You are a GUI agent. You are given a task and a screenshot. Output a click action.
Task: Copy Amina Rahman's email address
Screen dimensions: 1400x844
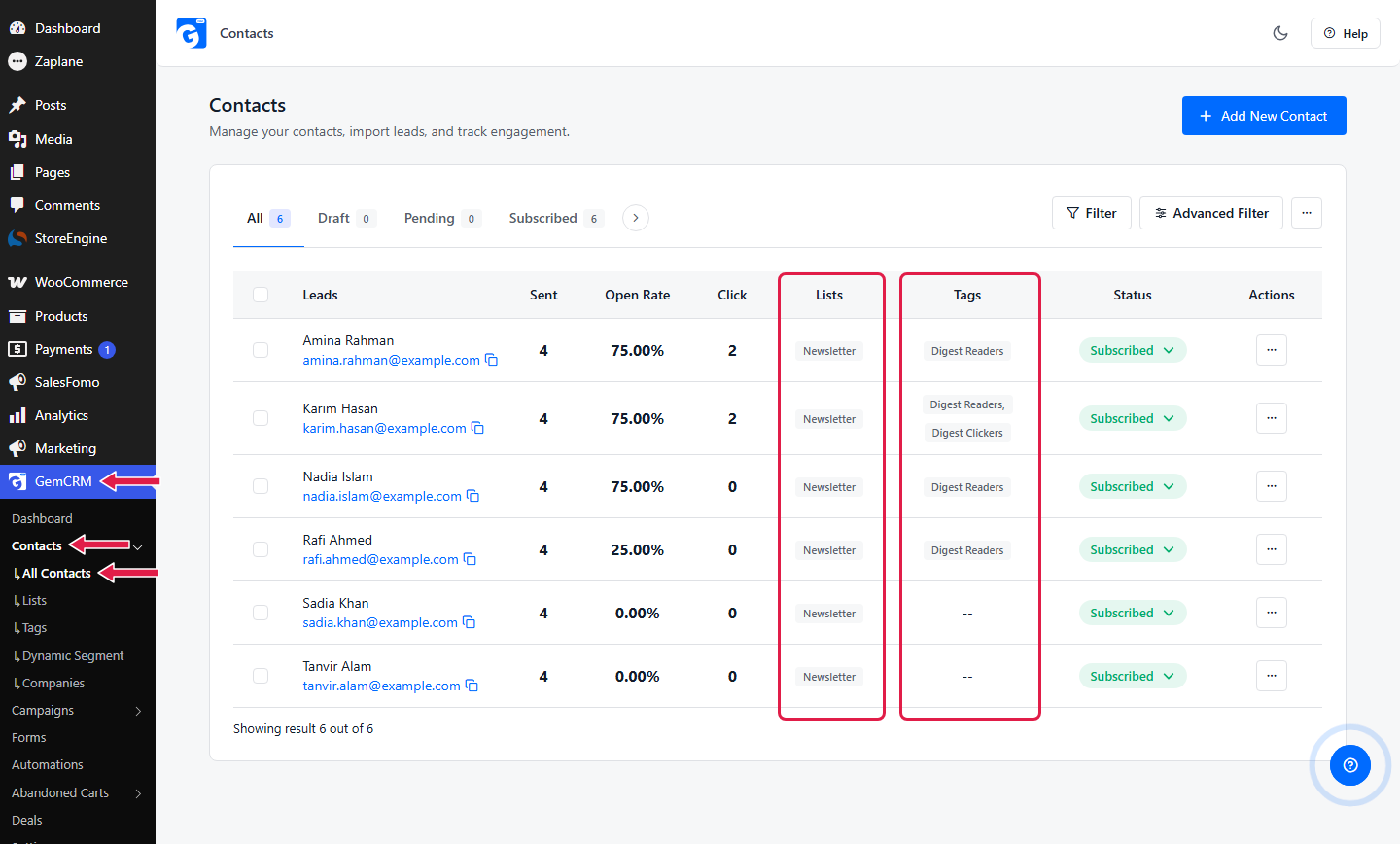point(492,360)
